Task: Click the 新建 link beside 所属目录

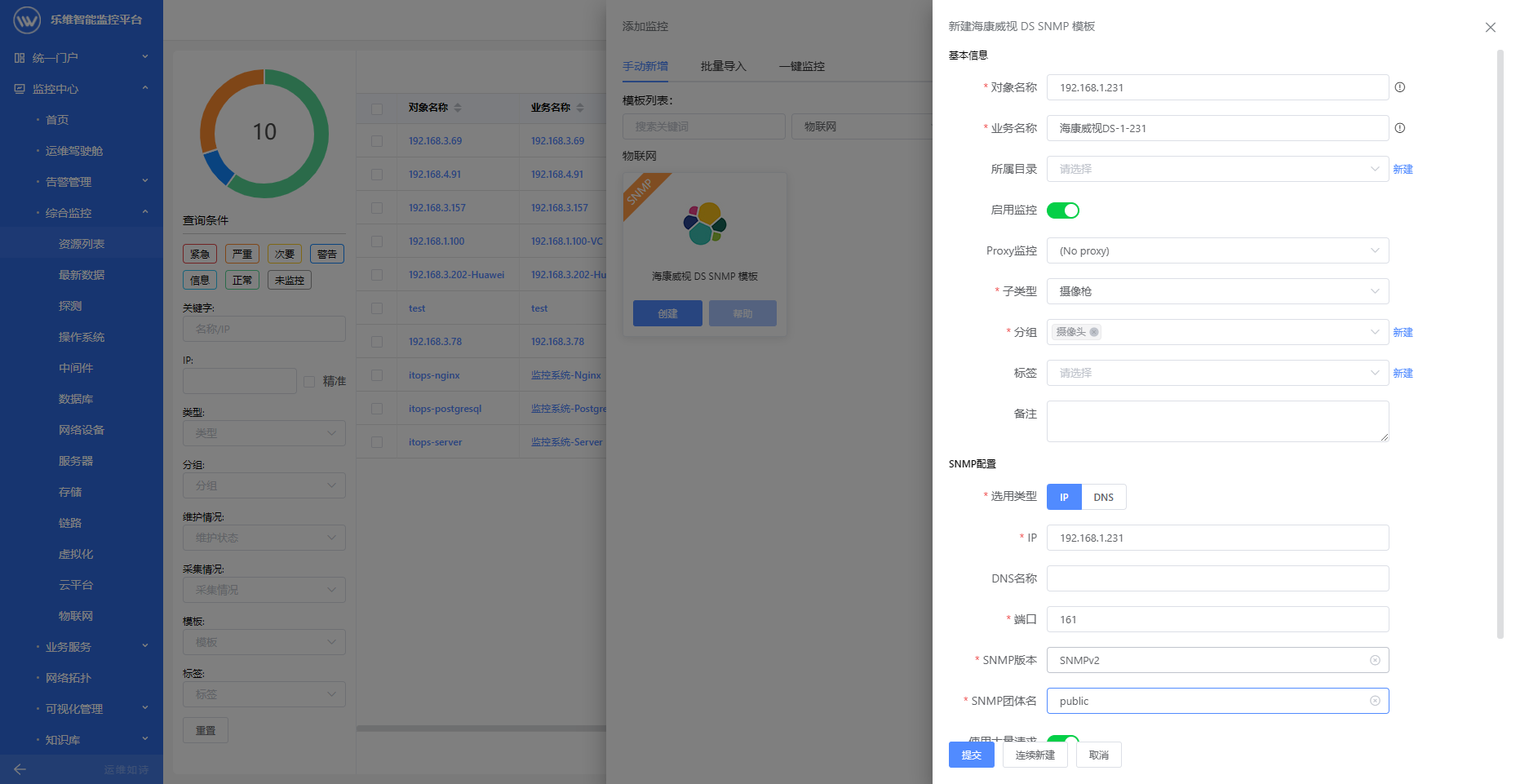Action: point(1403,169)
